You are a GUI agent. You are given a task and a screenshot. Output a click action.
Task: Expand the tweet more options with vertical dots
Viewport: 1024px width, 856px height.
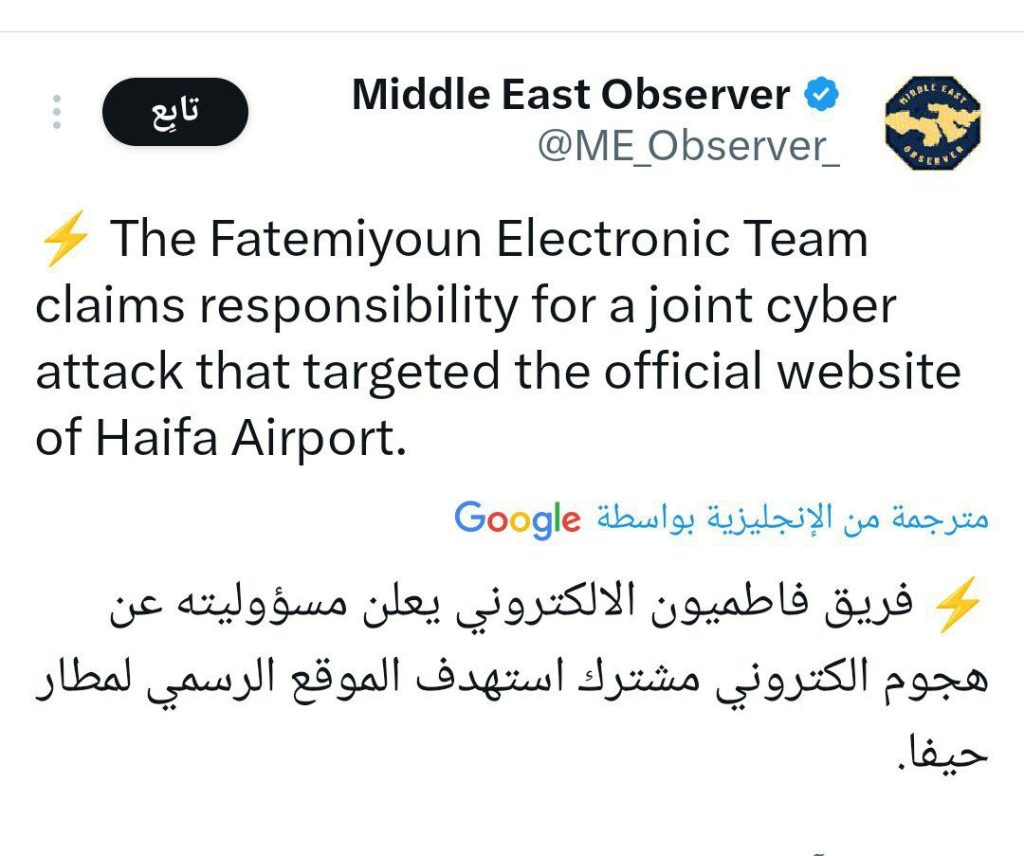57,110
